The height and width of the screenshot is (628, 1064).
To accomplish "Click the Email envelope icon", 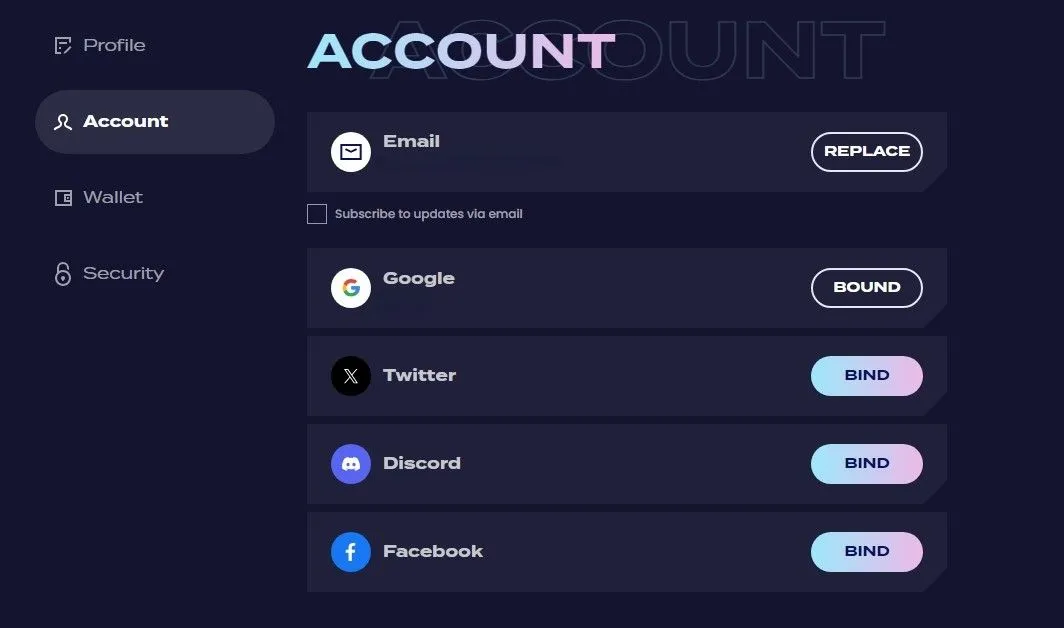I will [350, 151].
